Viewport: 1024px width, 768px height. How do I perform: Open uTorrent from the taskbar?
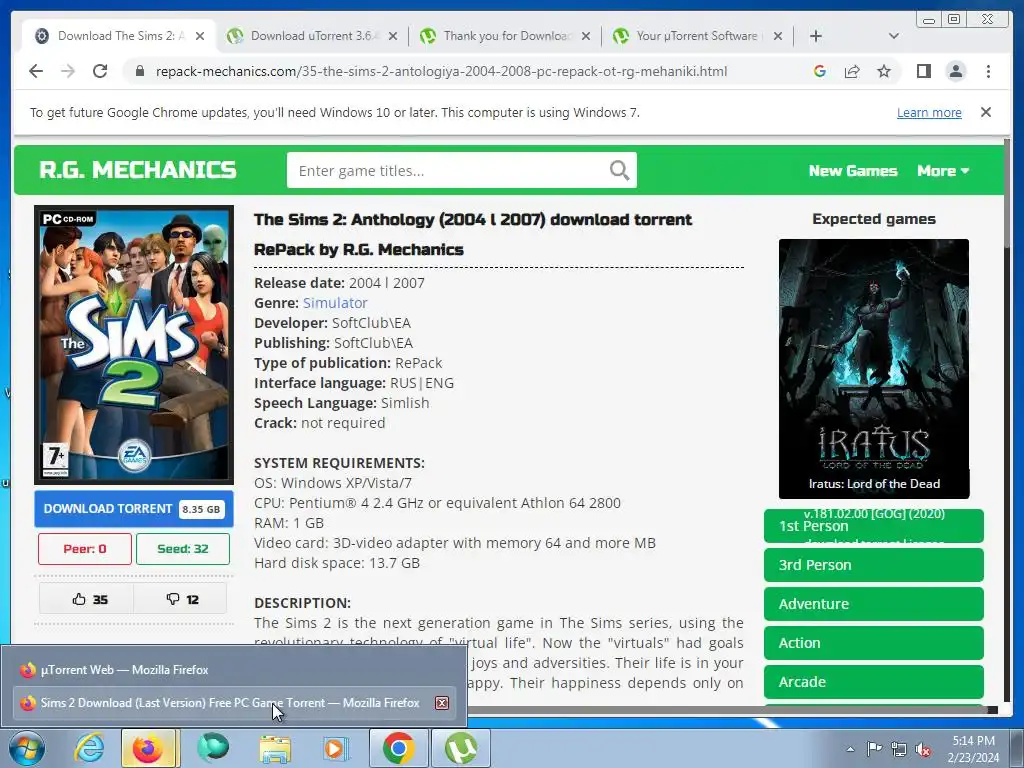(x=460, y=748)
